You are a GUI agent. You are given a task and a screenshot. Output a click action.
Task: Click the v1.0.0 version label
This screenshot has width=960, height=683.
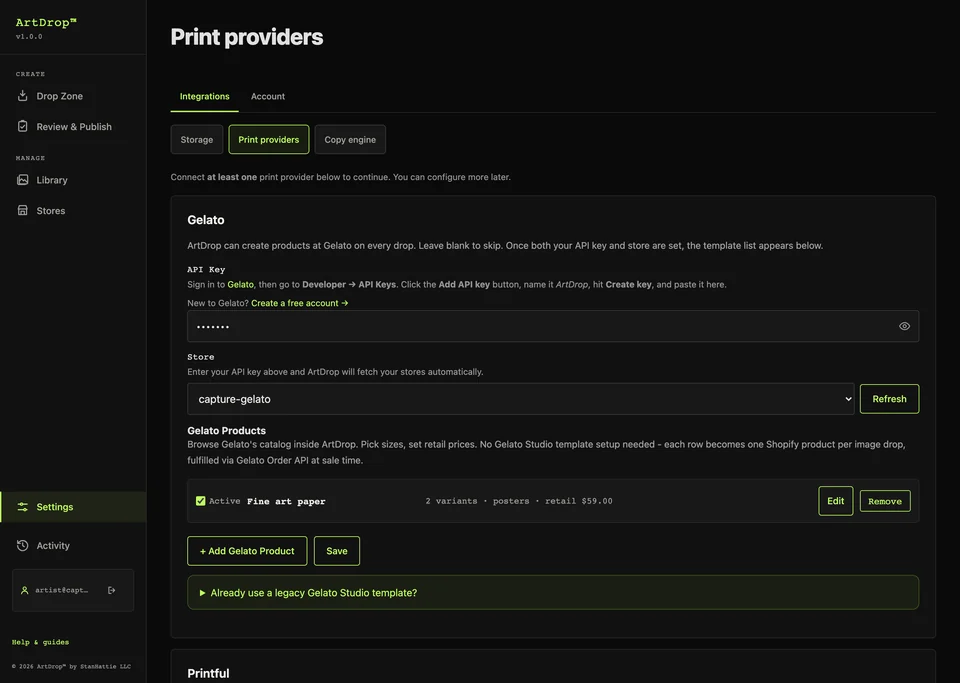click(x=29, y=37)
